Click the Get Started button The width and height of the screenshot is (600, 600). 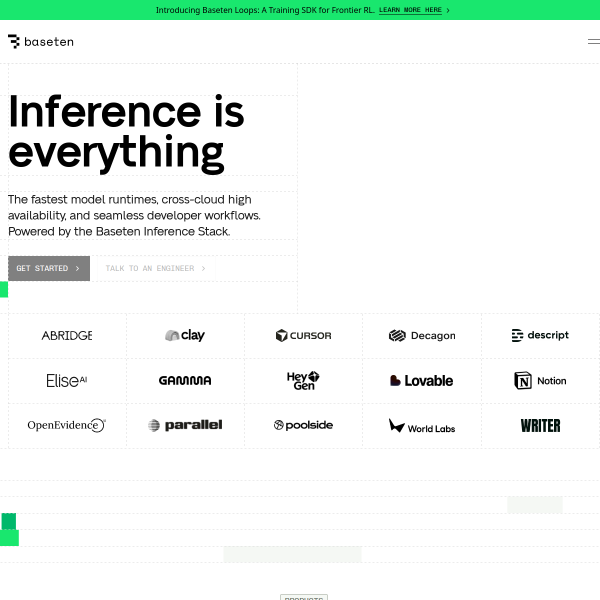[49, 268]
